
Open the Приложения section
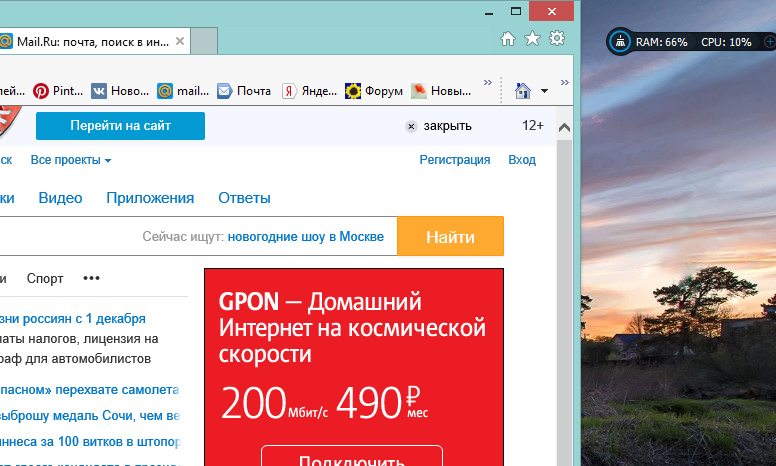pyautogui.click(x=150, y=198)
